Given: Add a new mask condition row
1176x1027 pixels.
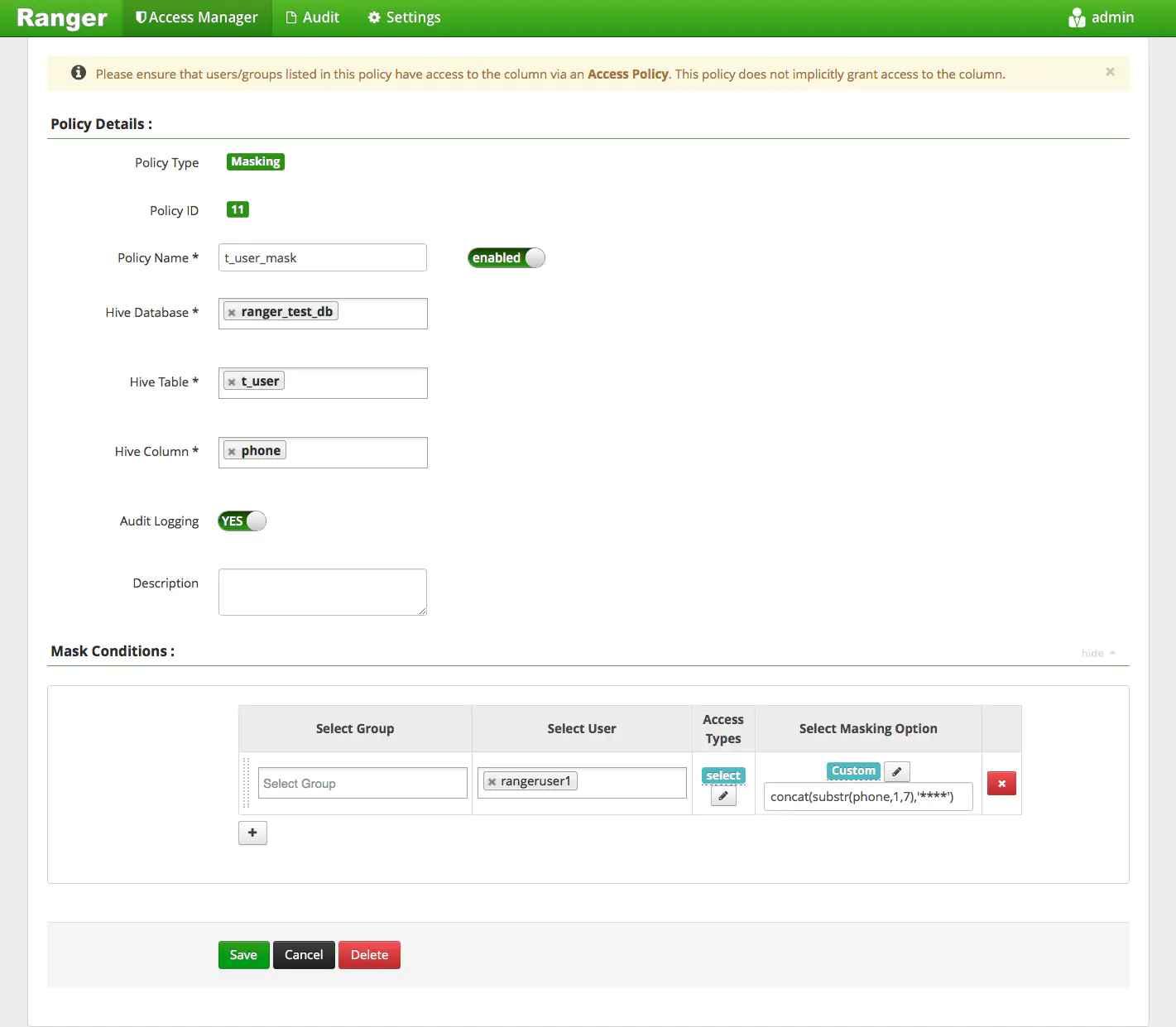Looking at the screenshot, I should [252, 833].
